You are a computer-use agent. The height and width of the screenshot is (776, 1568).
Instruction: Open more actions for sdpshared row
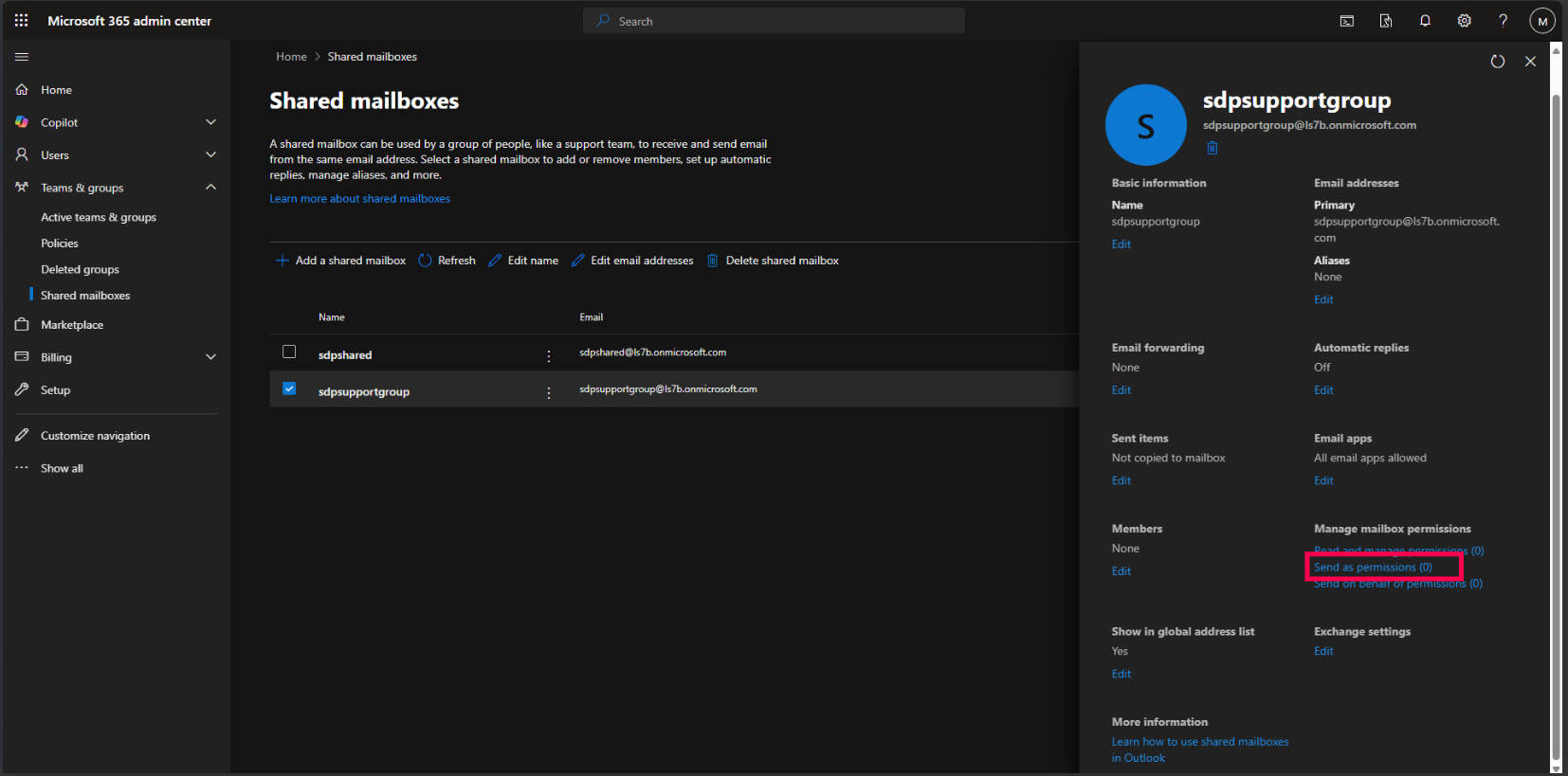[x=548, y=355]
